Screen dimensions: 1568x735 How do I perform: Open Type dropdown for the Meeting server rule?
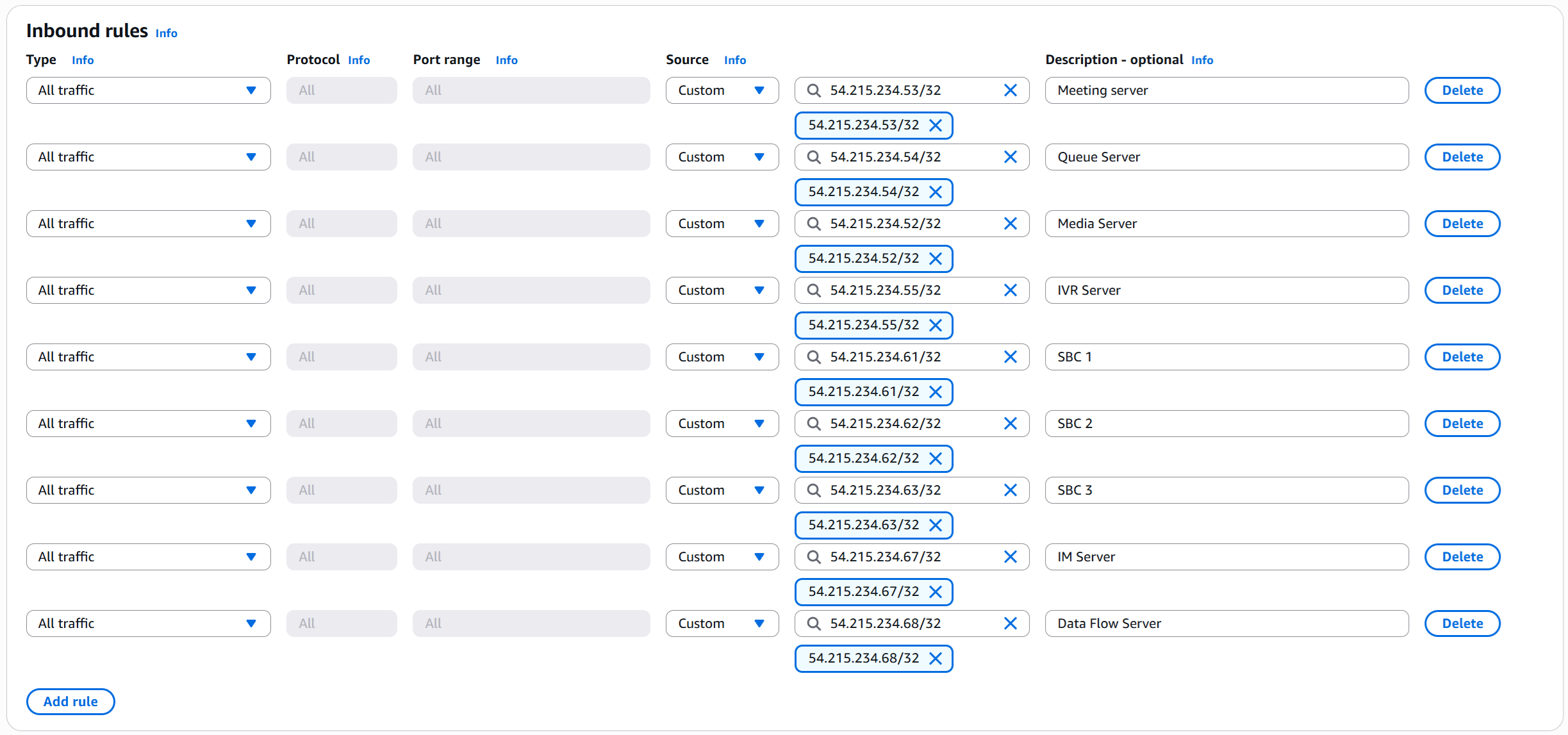click(x=148, y=90)
